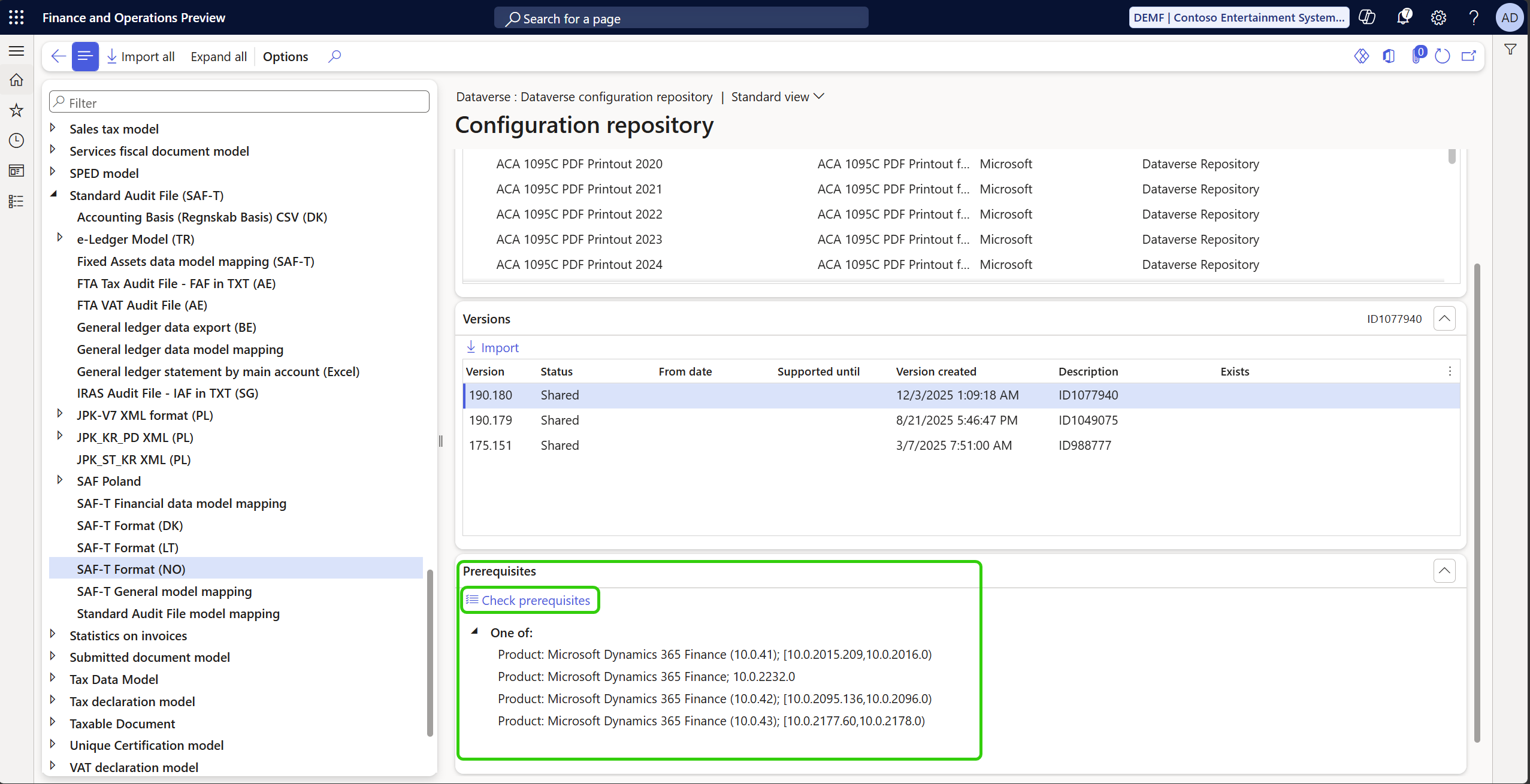Expand e-Ledger Model (TR) node
This screenshot has width=1530, height=784.
[x=60, y=238]
